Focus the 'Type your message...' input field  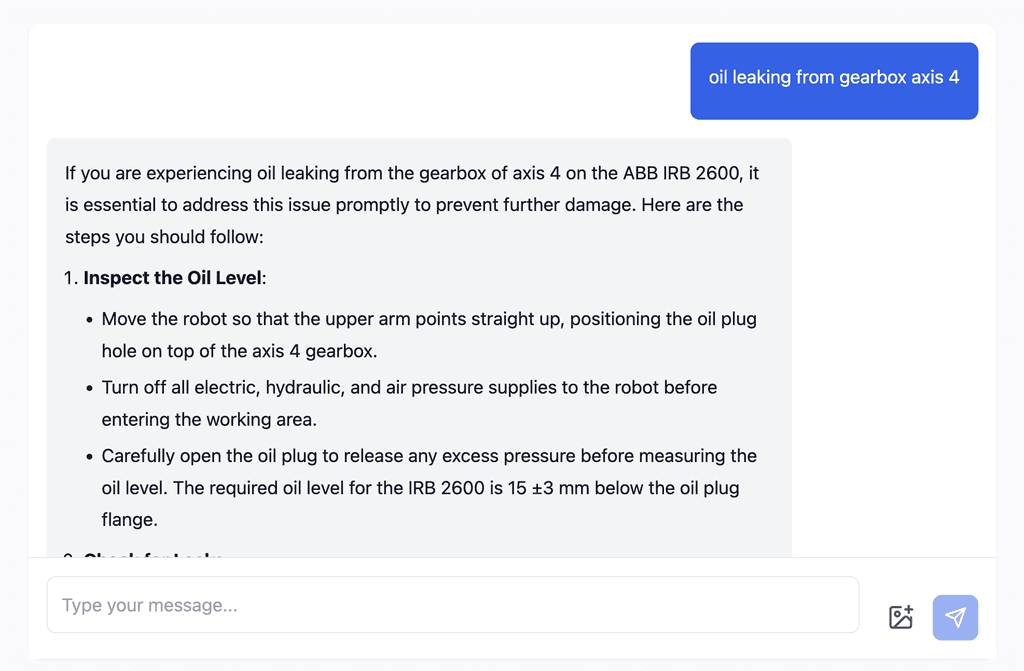[x=453, y=605]
